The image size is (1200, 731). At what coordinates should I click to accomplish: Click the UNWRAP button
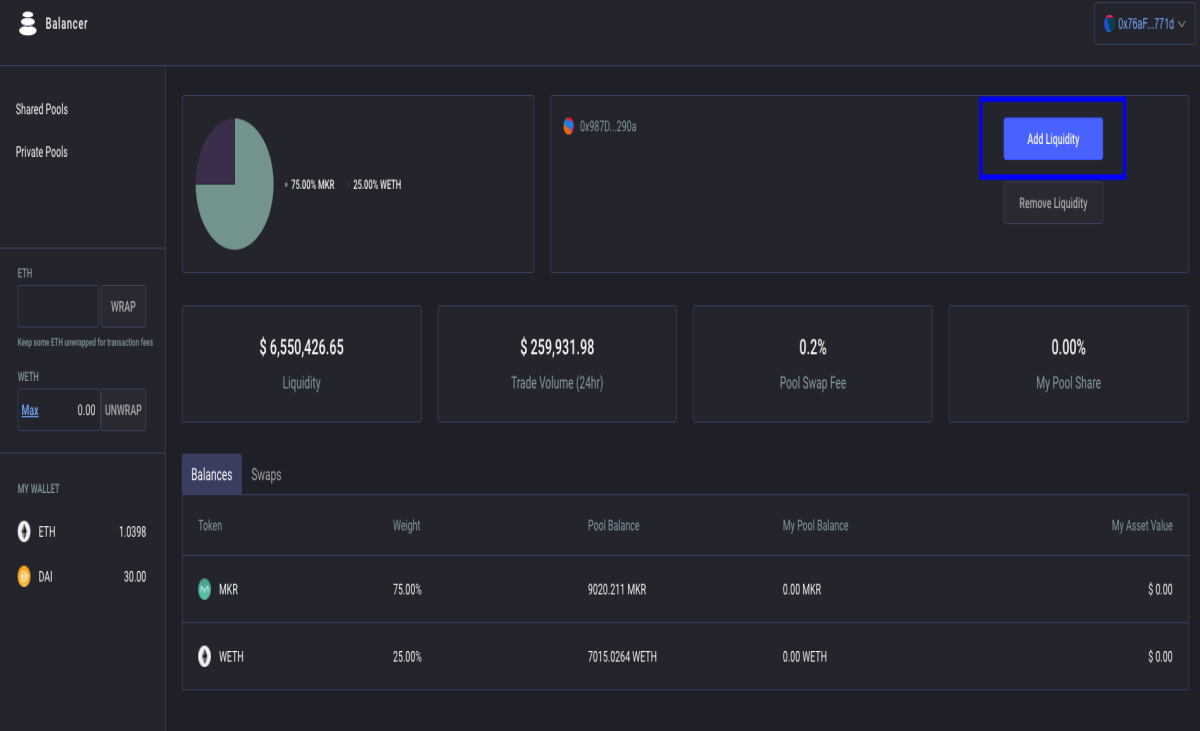123,410
